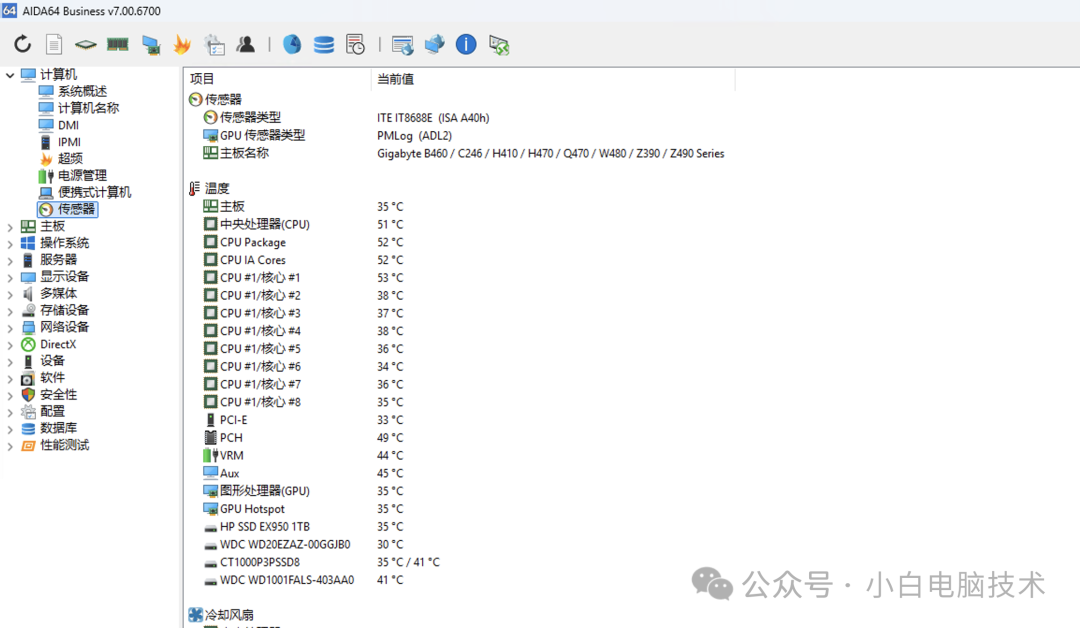Screen dimensions: 1080x628
Task: Expand the DirectX tree node
Action: (x=10, y=344)
